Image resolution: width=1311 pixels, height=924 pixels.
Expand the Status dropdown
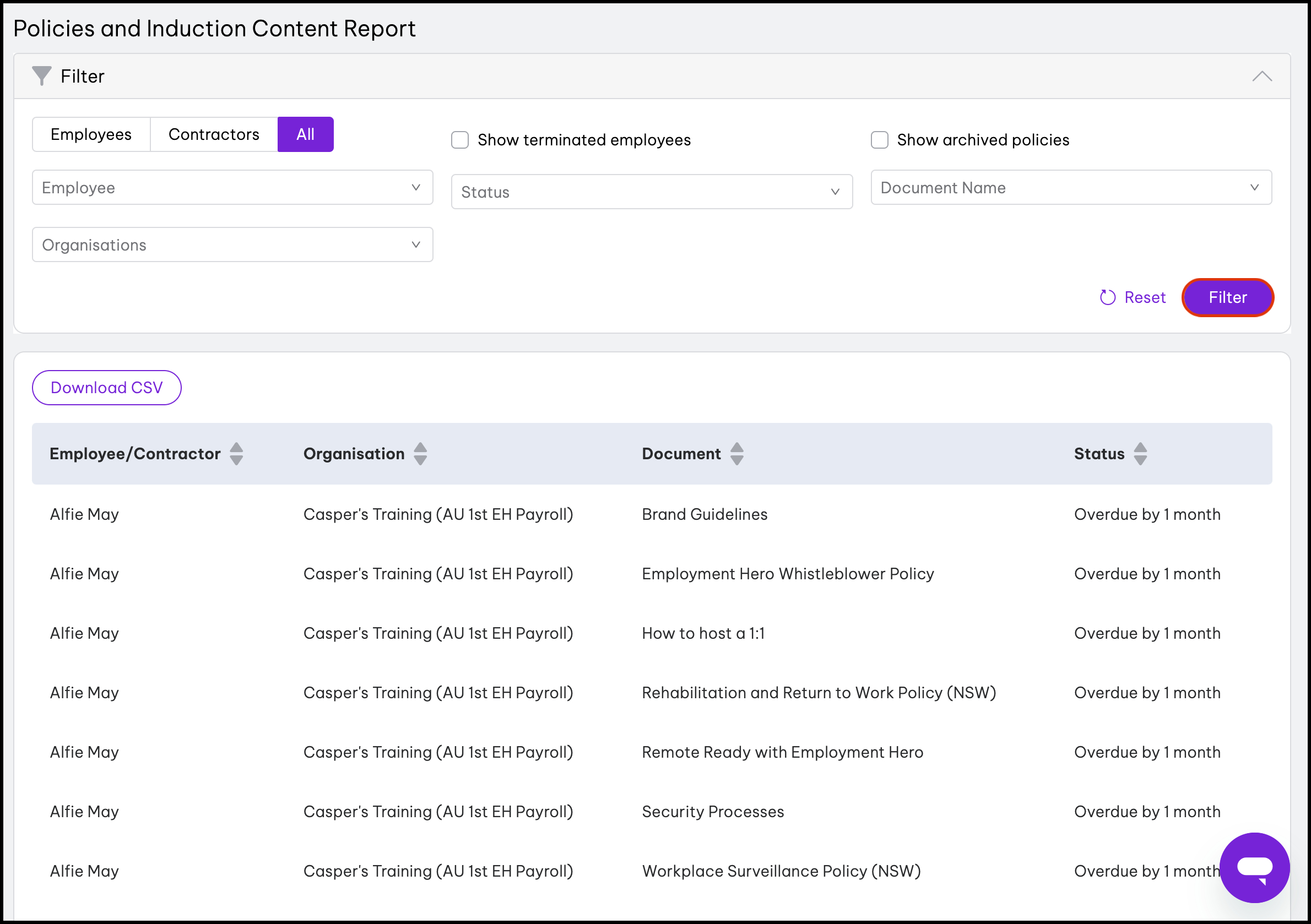click(x=652, y=192)
